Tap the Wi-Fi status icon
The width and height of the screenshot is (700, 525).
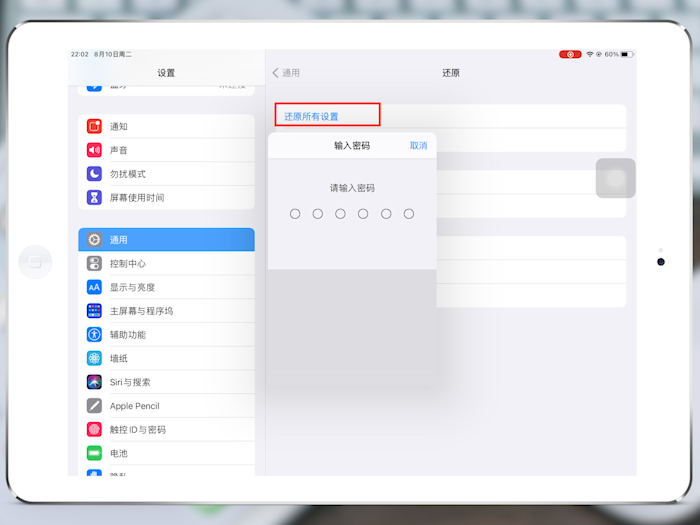click(x=590, y=54)
